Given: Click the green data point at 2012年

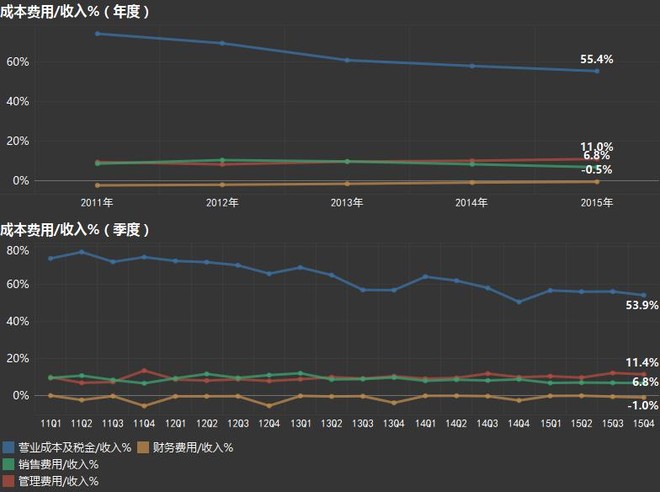Looking at the screenshot, I should tap(222, 160).
